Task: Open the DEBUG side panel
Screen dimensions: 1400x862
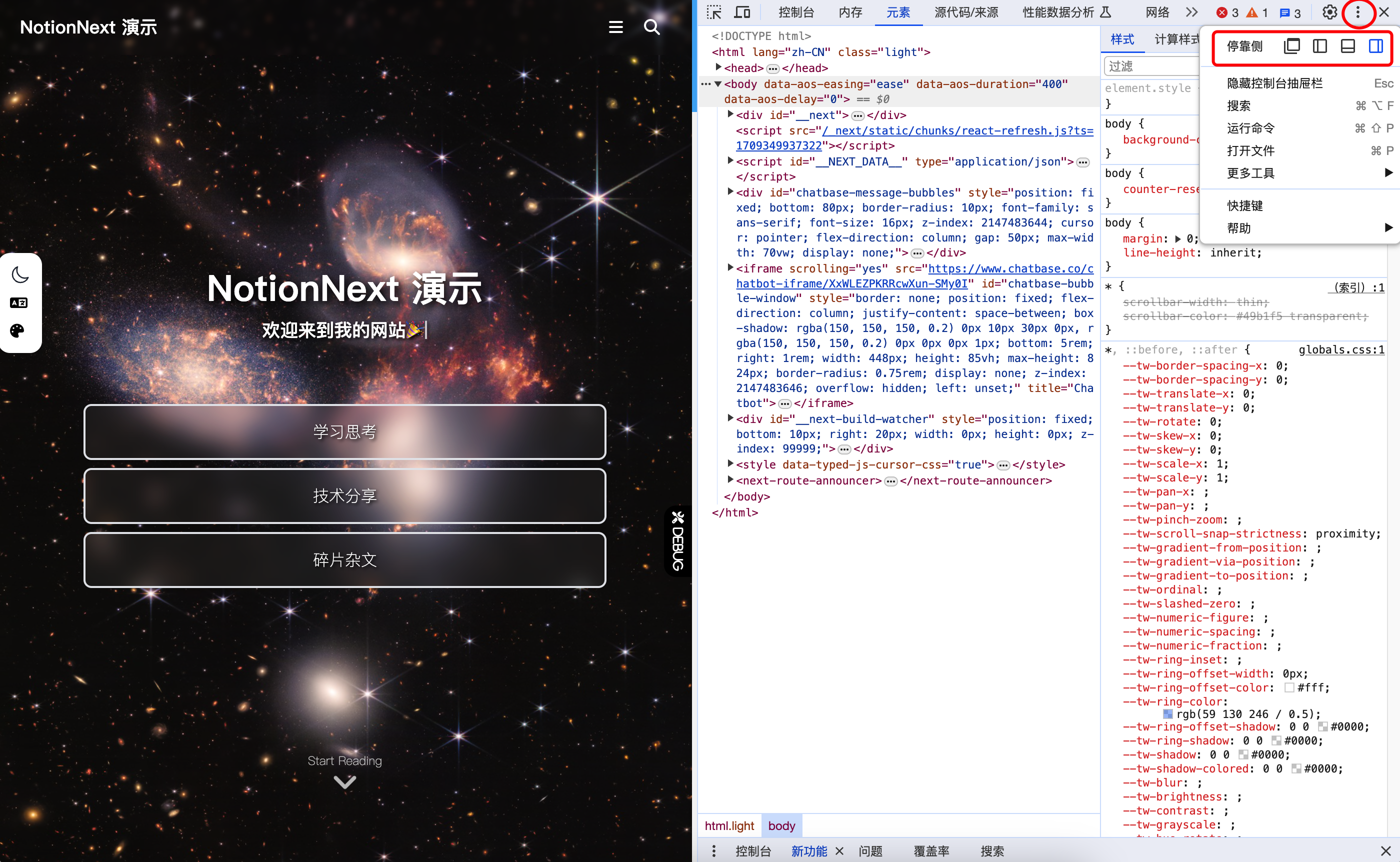Action: tap(678, 540)
